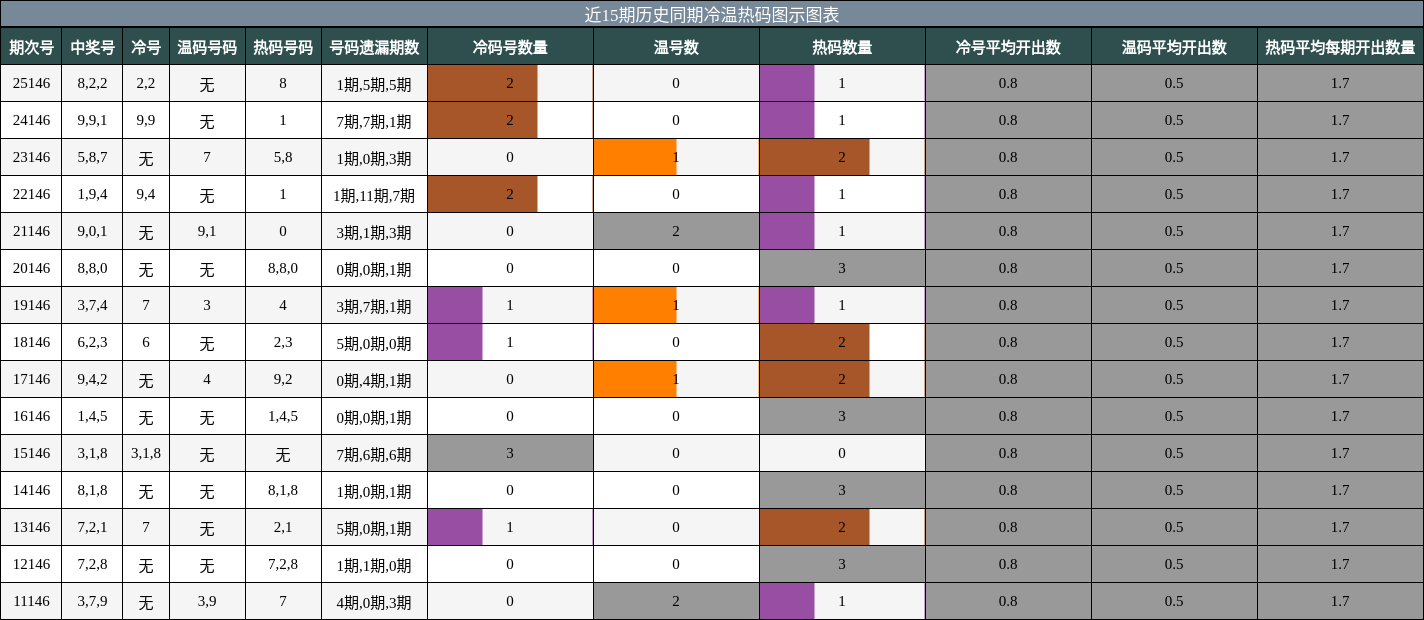Select period number 21146
The image size is (1424, 620).
point(31,231)
